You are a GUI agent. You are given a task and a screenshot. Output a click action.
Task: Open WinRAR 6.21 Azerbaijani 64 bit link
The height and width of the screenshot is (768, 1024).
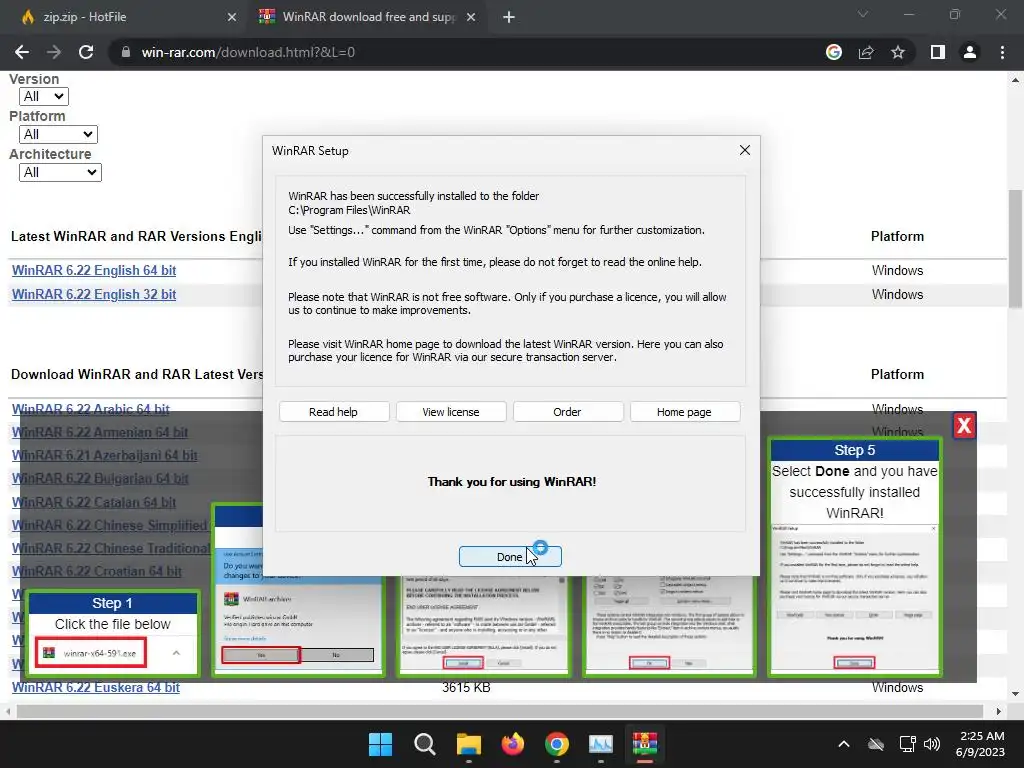click(104, 455)
